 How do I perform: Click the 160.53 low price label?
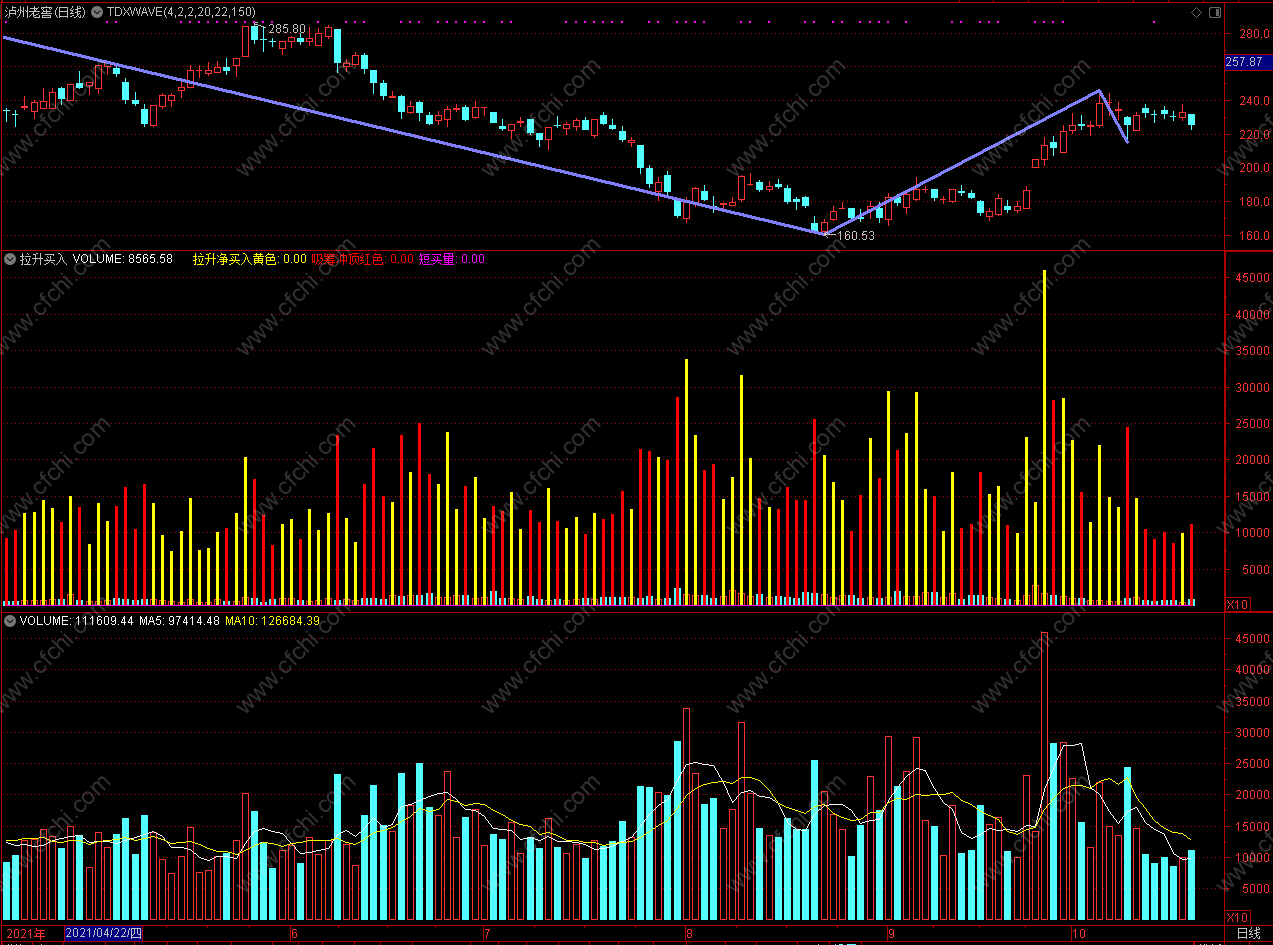click(x=856, y=236)
